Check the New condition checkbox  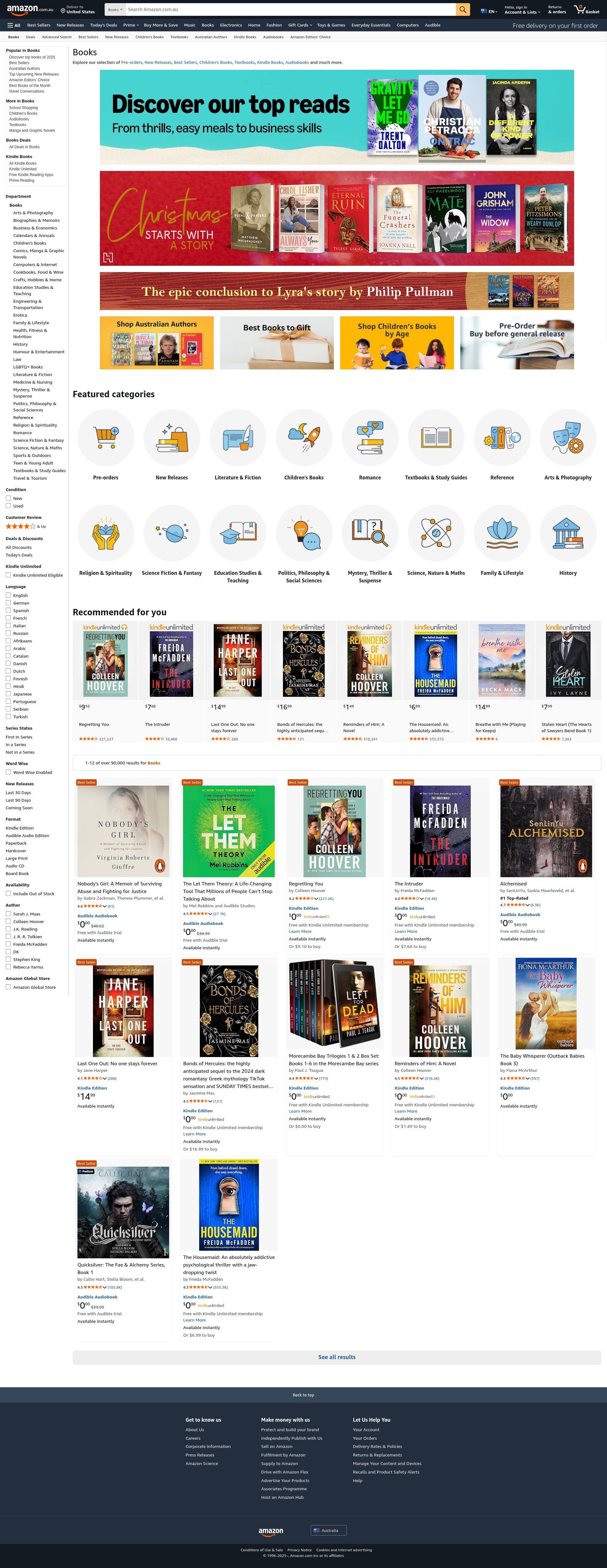(9, 498)
